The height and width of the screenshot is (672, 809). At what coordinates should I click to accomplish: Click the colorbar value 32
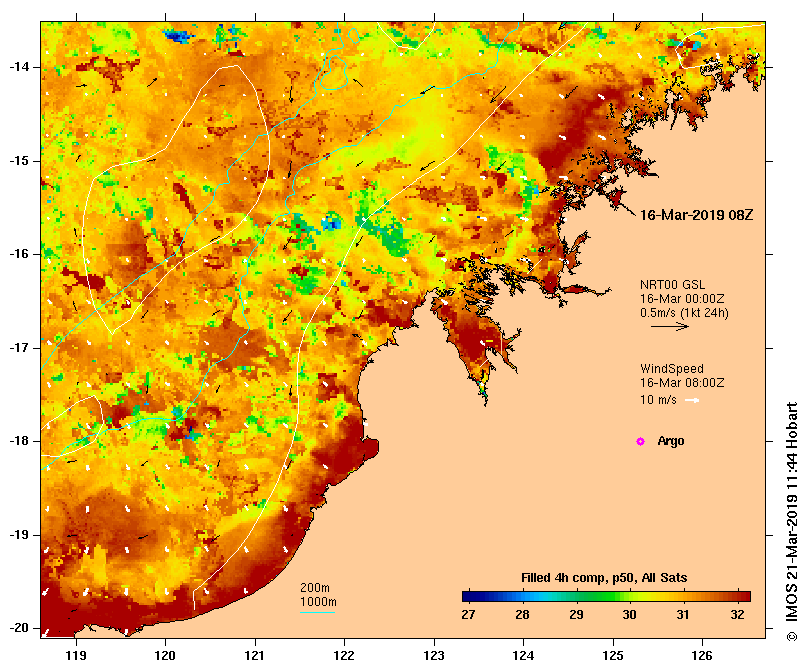click(x=737, y=615)
